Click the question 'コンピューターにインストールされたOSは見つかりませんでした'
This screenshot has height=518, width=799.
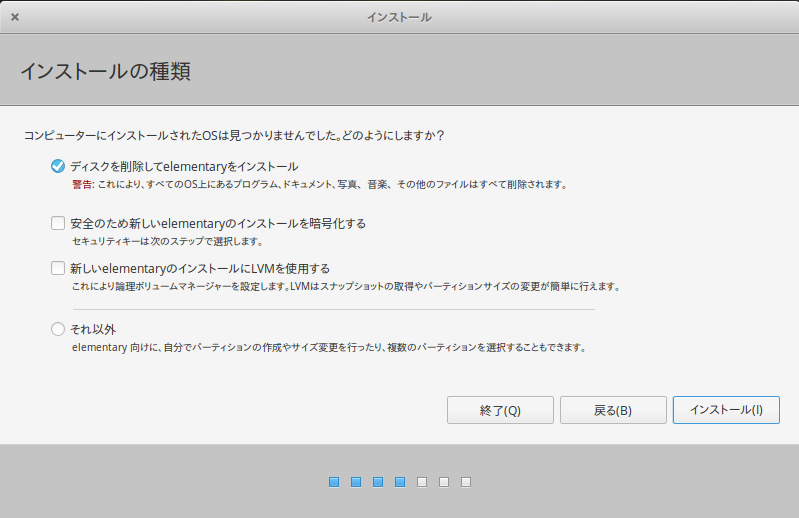pyautogui.click(x=179, y=135)
